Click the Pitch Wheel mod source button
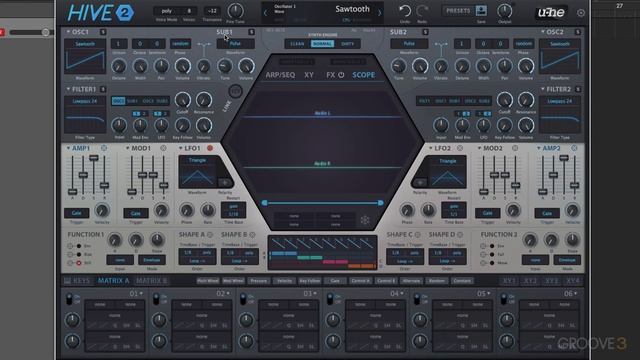 (208, 281)
